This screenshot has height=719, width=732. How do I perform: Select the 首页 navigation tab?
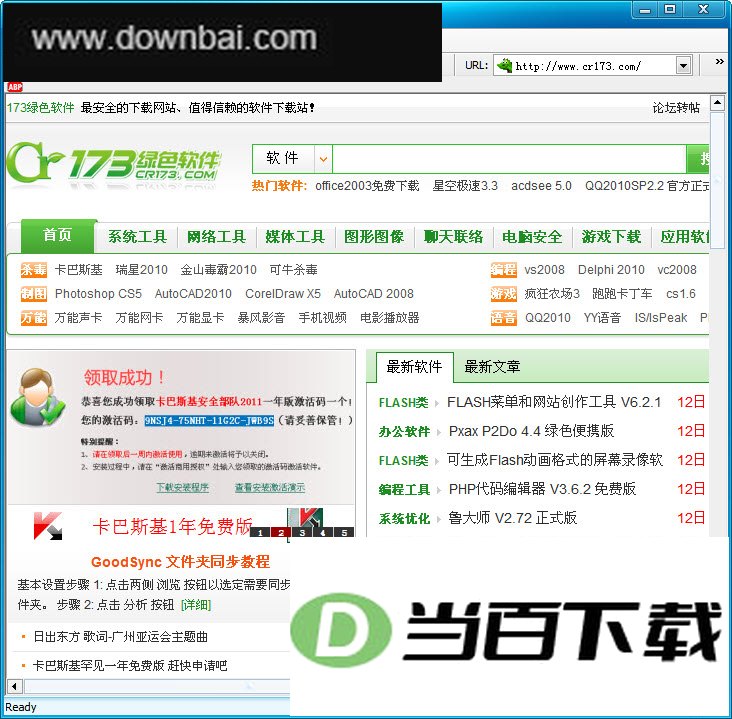point(58,235)
